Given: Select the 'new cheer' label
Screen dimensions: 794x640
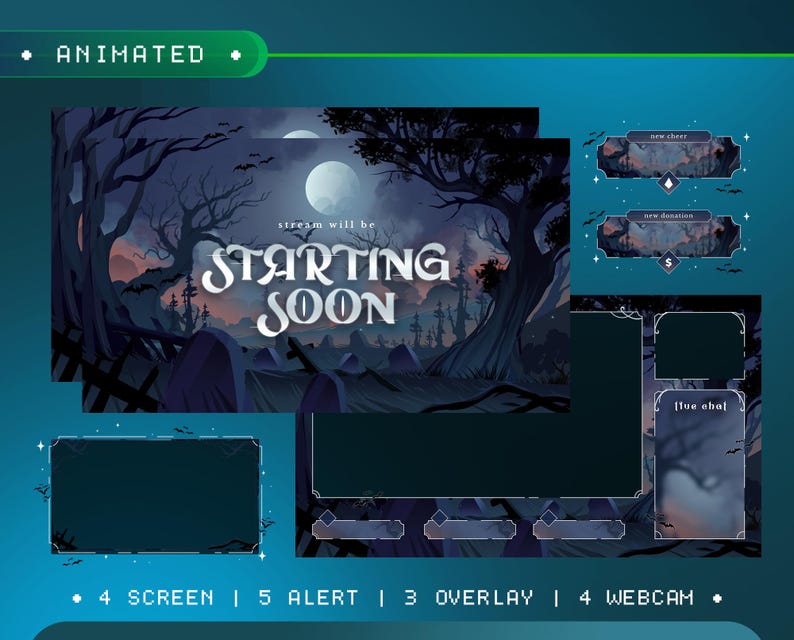Looking at the screenshot, I should click(x=668, y=136).
